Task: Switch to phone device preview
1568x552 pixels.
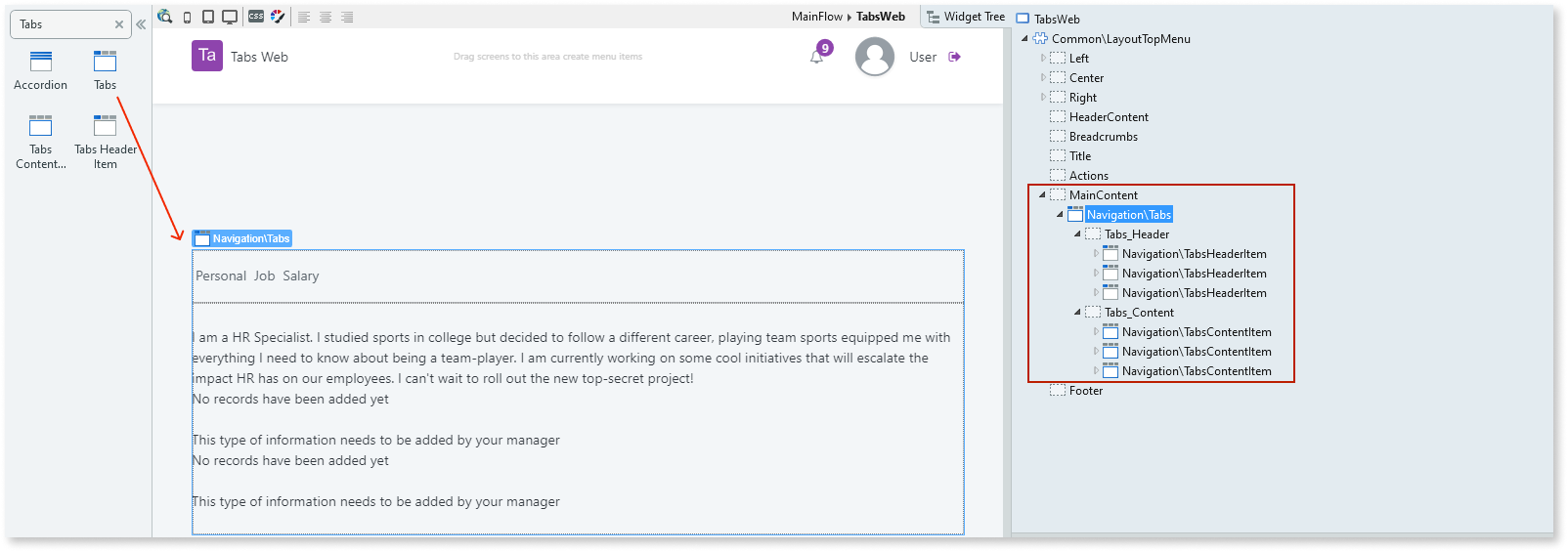Action: tap(187, 17)
